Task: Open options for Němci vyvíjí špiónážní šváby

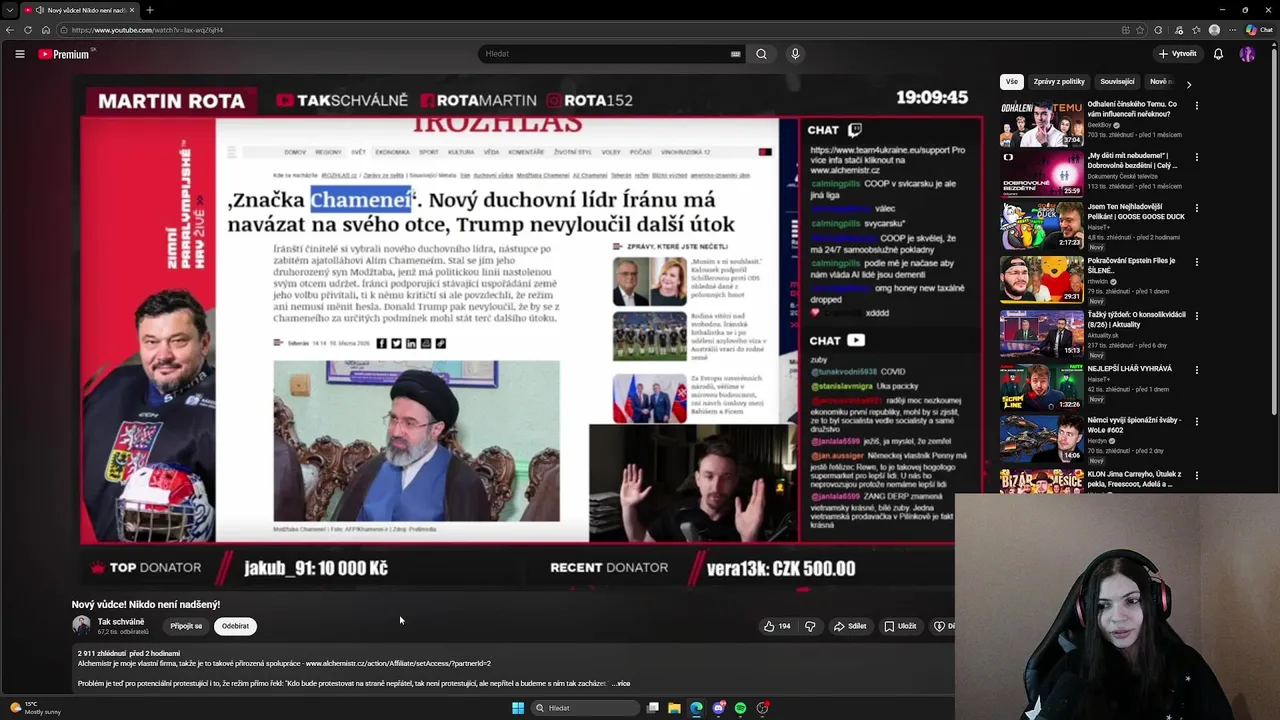Action: click(x=1196, y=422)
